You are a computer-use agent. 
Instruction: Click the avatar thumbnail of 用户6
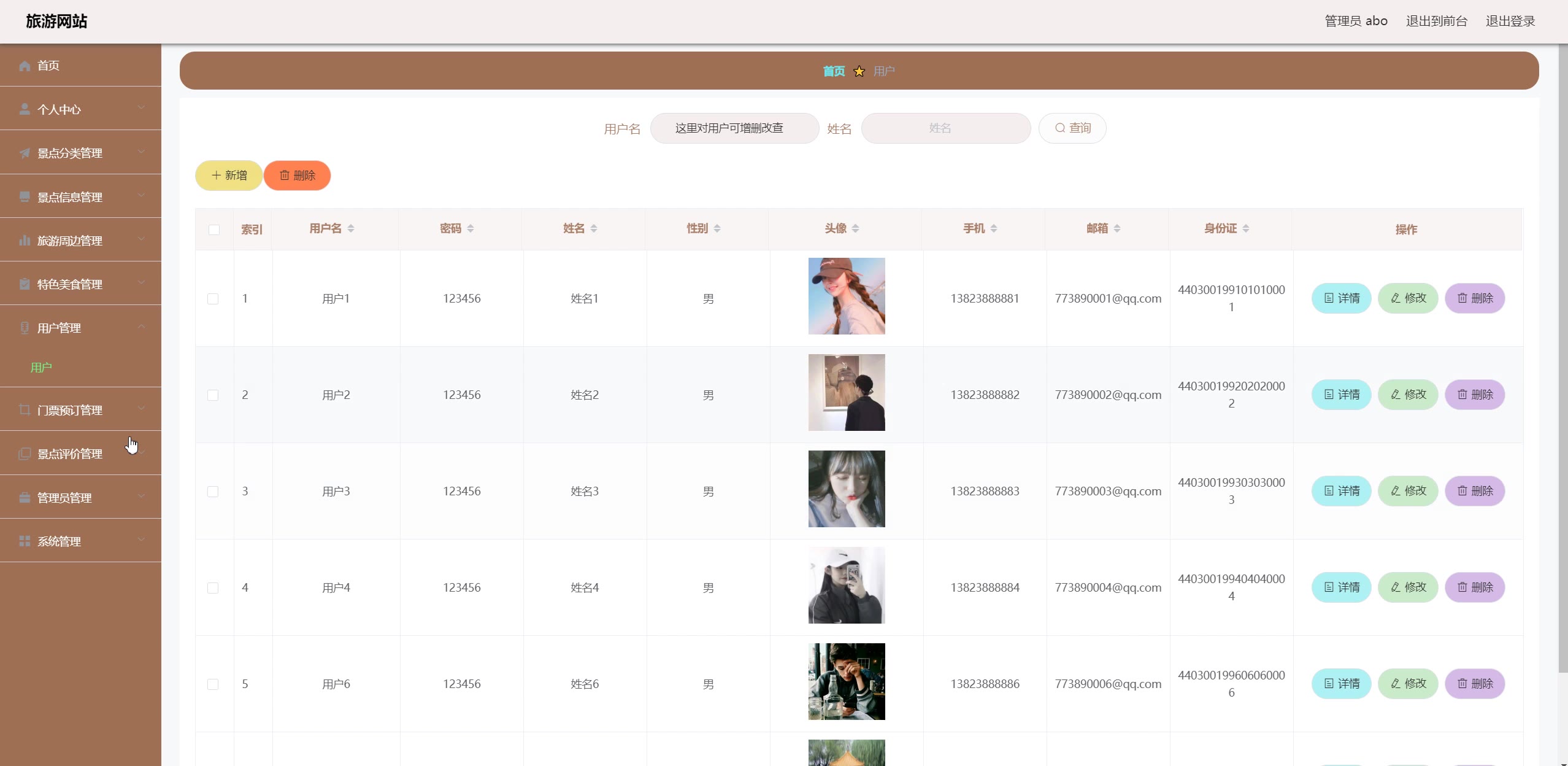(847, 681)
